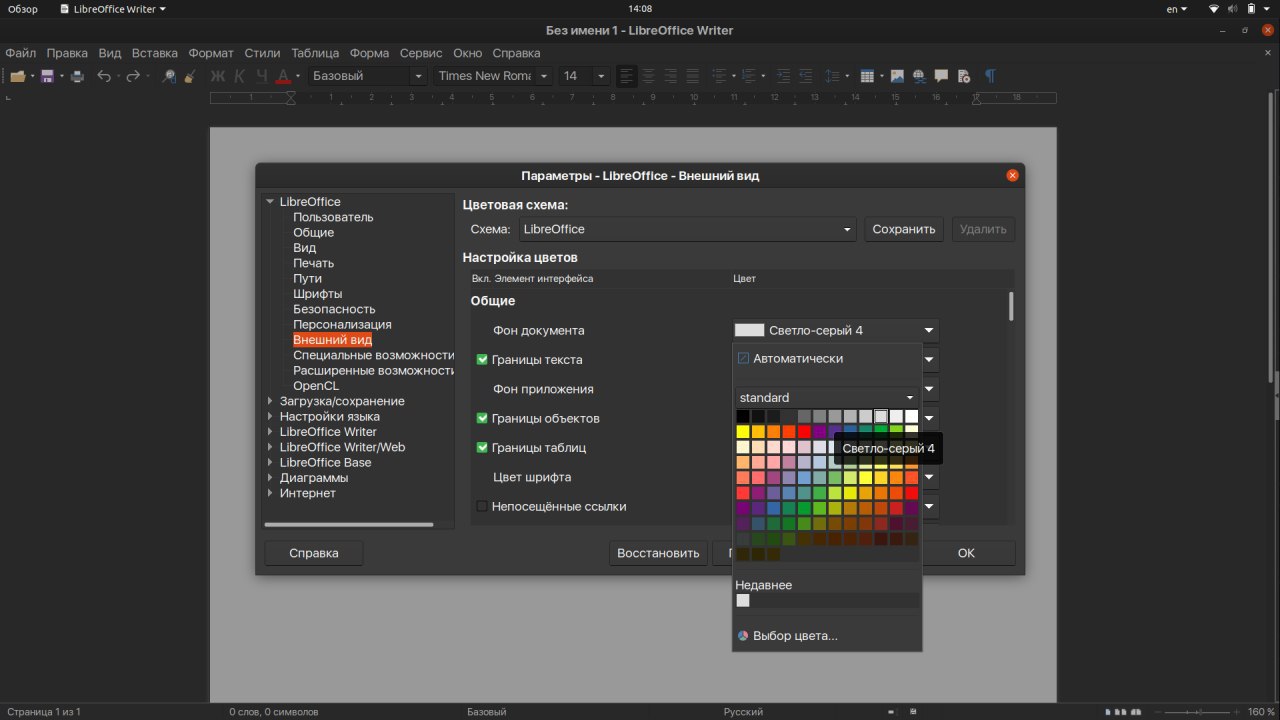Justify text alignment icon

tap(692, 76)
